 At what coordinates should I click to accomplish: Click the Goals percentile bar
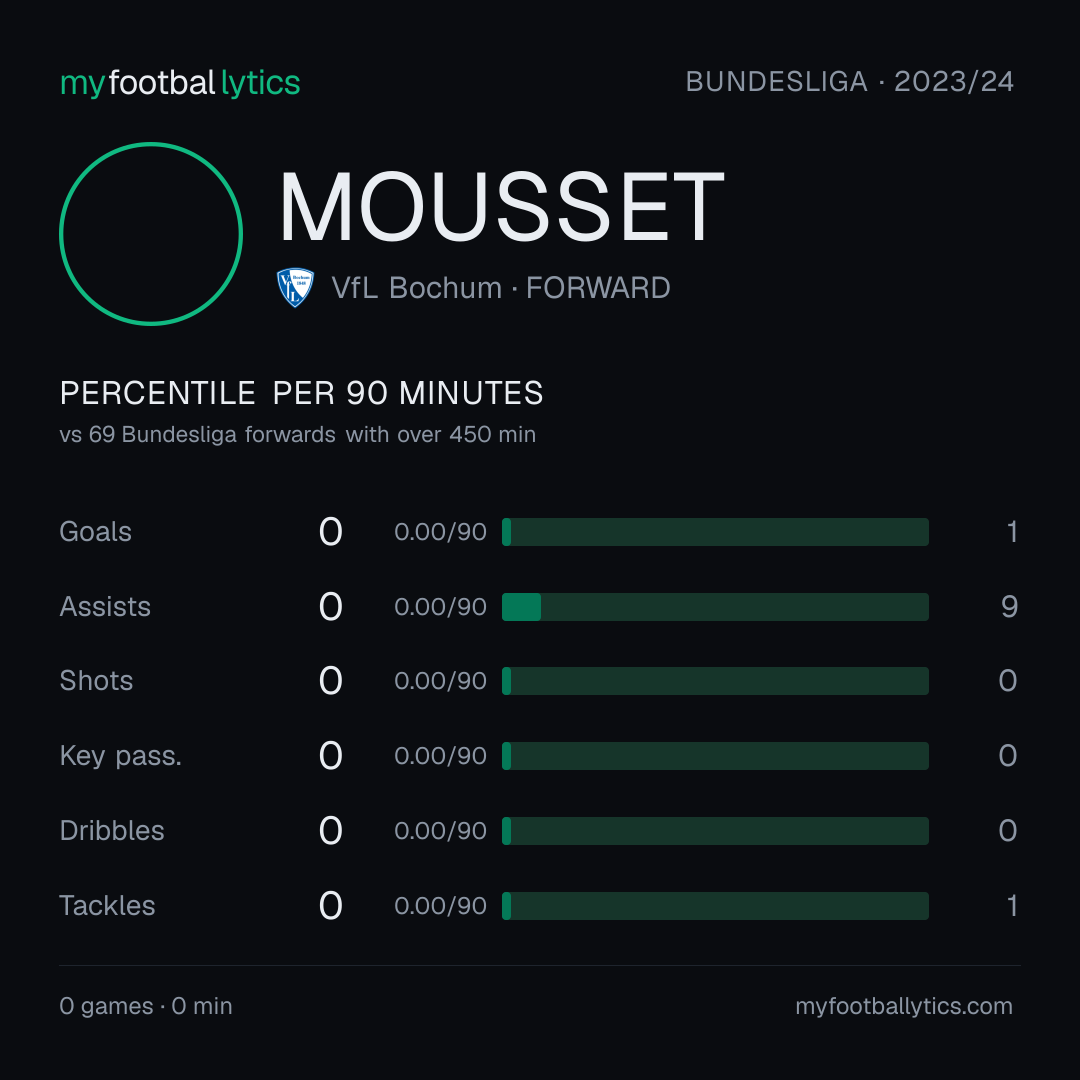tap(715, 532)
